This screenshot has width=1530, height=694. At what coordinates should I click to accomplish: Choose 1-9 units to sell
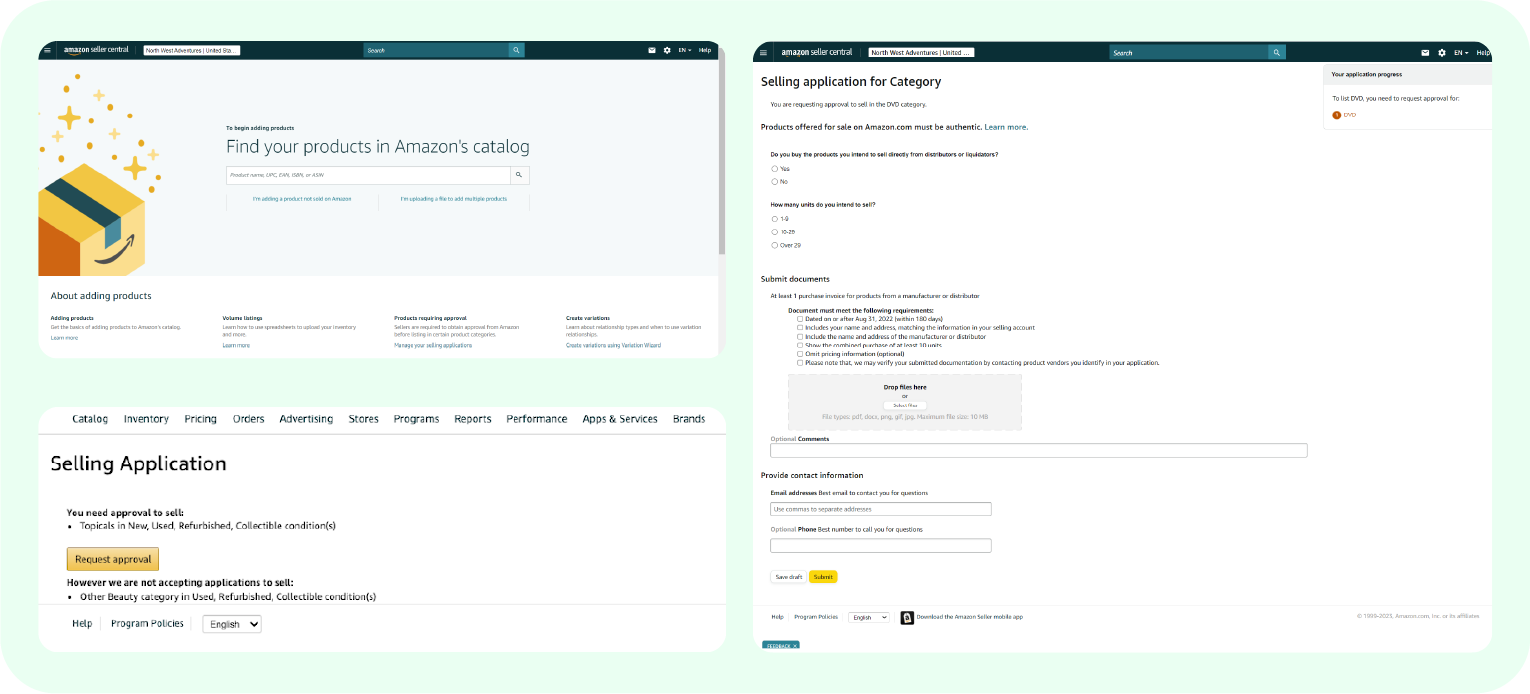tap(774, 219)
